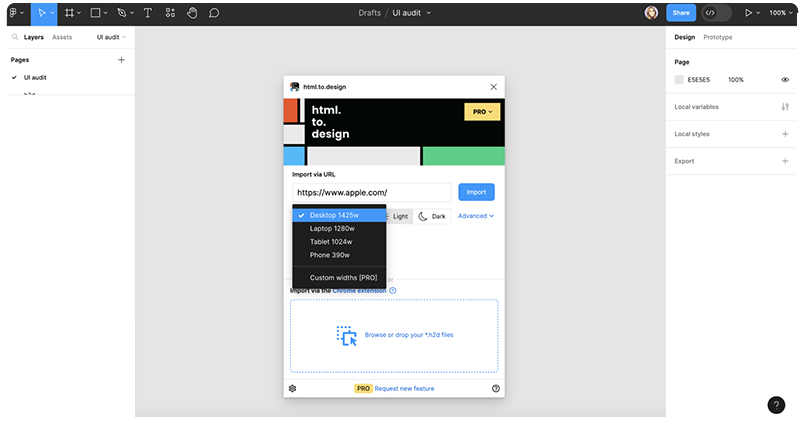Screen dimensions: 800x427
Task: Open the plugin settings gear icon
Action: [292, 388]
